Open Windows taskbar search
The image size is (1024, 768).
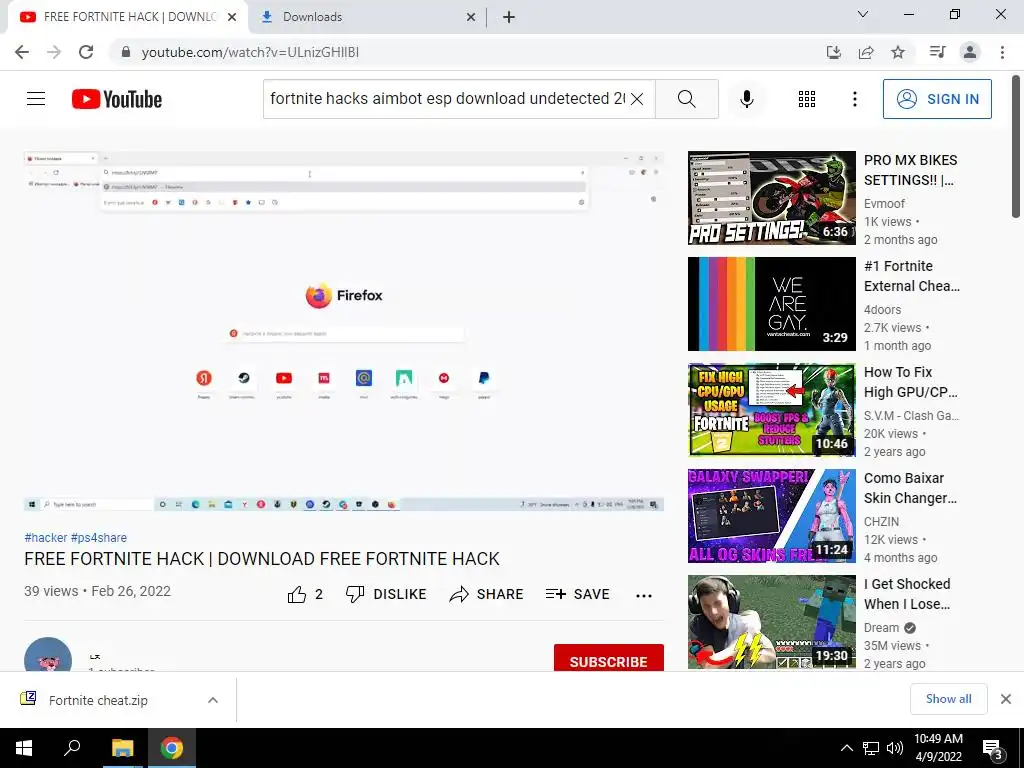[72, 748]
